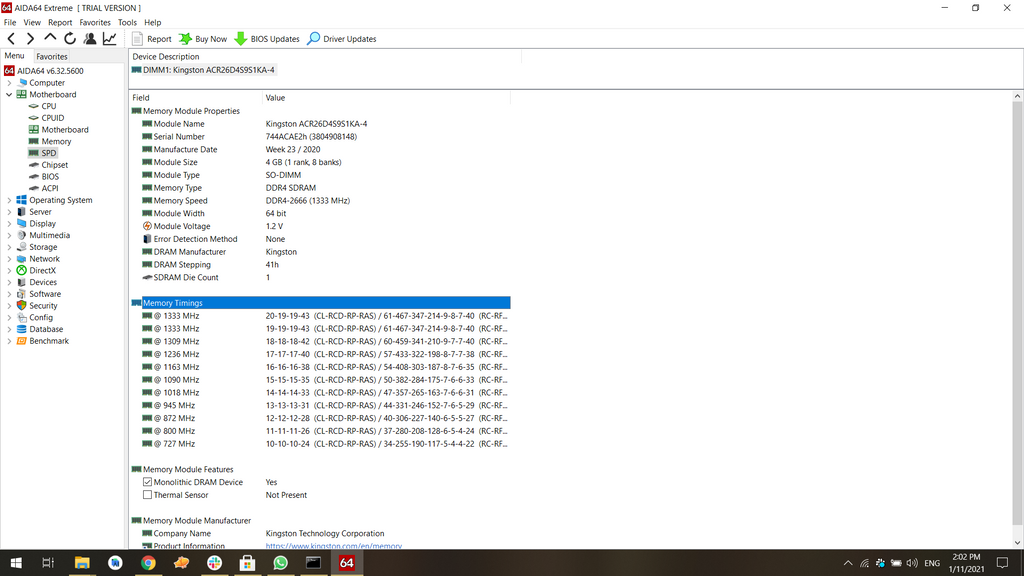Open File Explorer from the taskbar
Viewport: 1024px width, 576px height.
pos(82,563)
